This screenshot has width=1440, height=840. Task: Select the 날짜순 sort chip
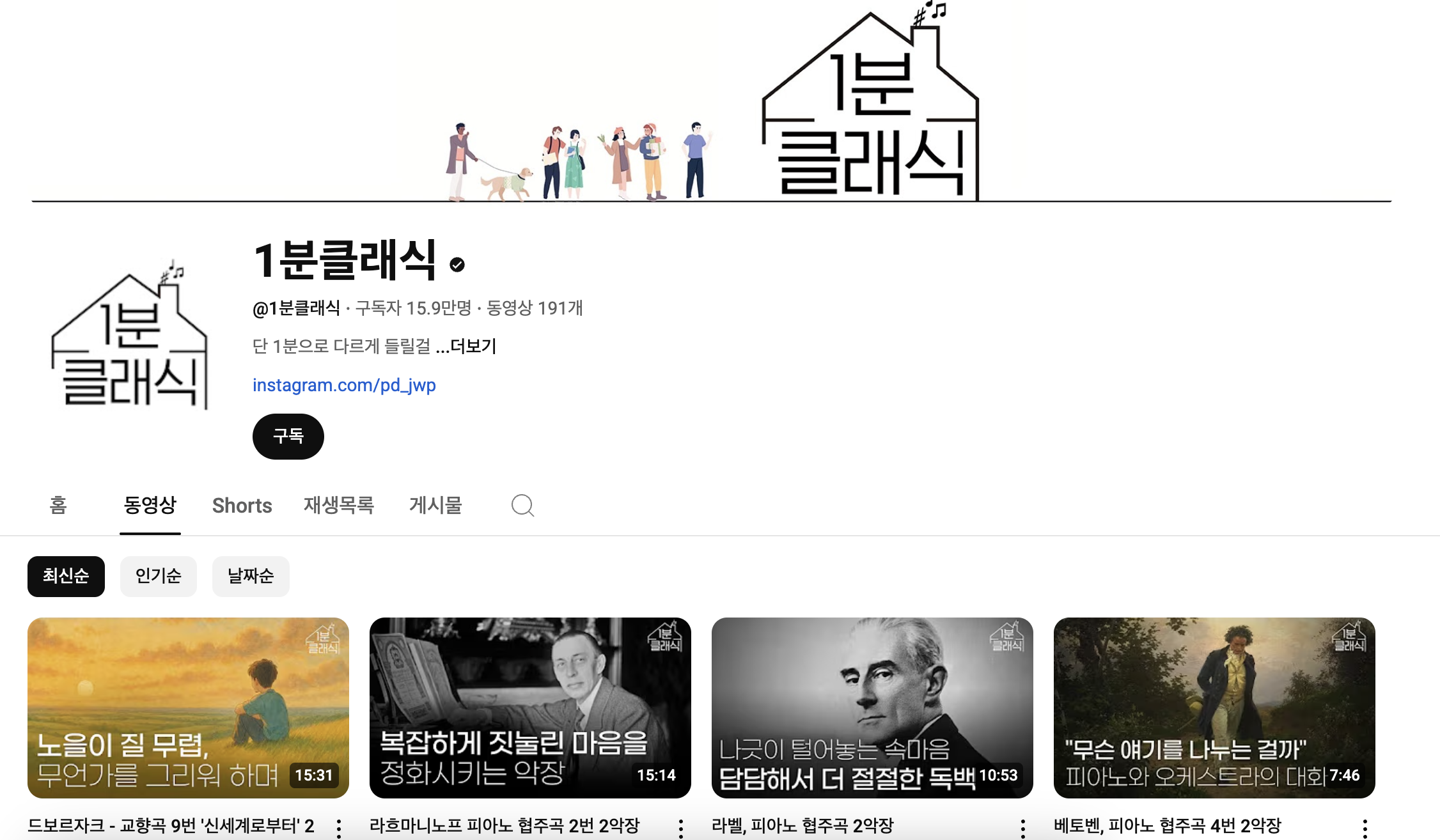coord(251,577)
